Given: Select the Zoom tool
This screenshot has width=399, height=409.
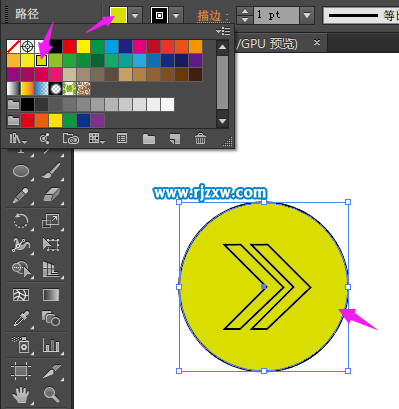Looking at the screenshot, I should [52, 395].
